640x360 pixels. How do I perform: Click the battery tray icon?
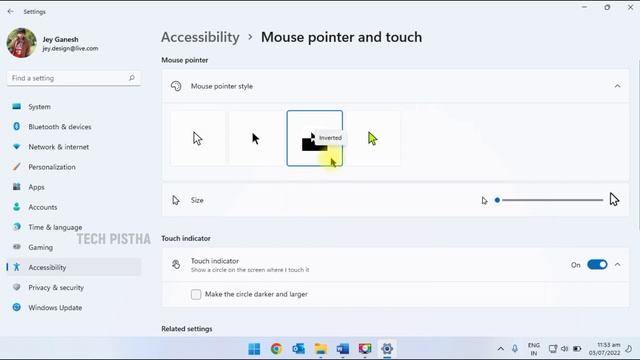point(577,349)
